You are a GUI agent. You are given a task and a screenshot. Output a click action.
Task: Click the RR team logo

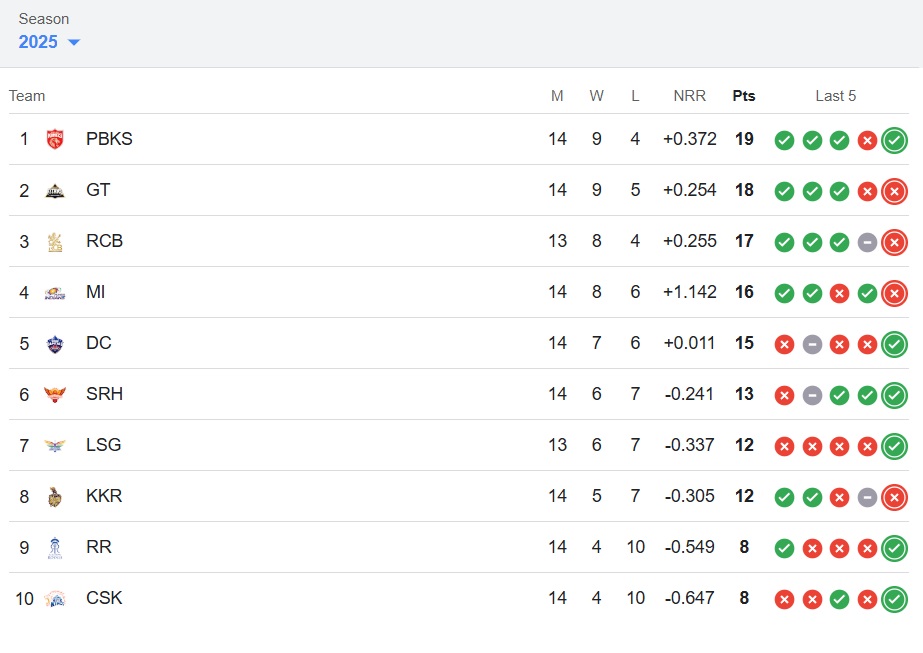(x=56, y=548)
